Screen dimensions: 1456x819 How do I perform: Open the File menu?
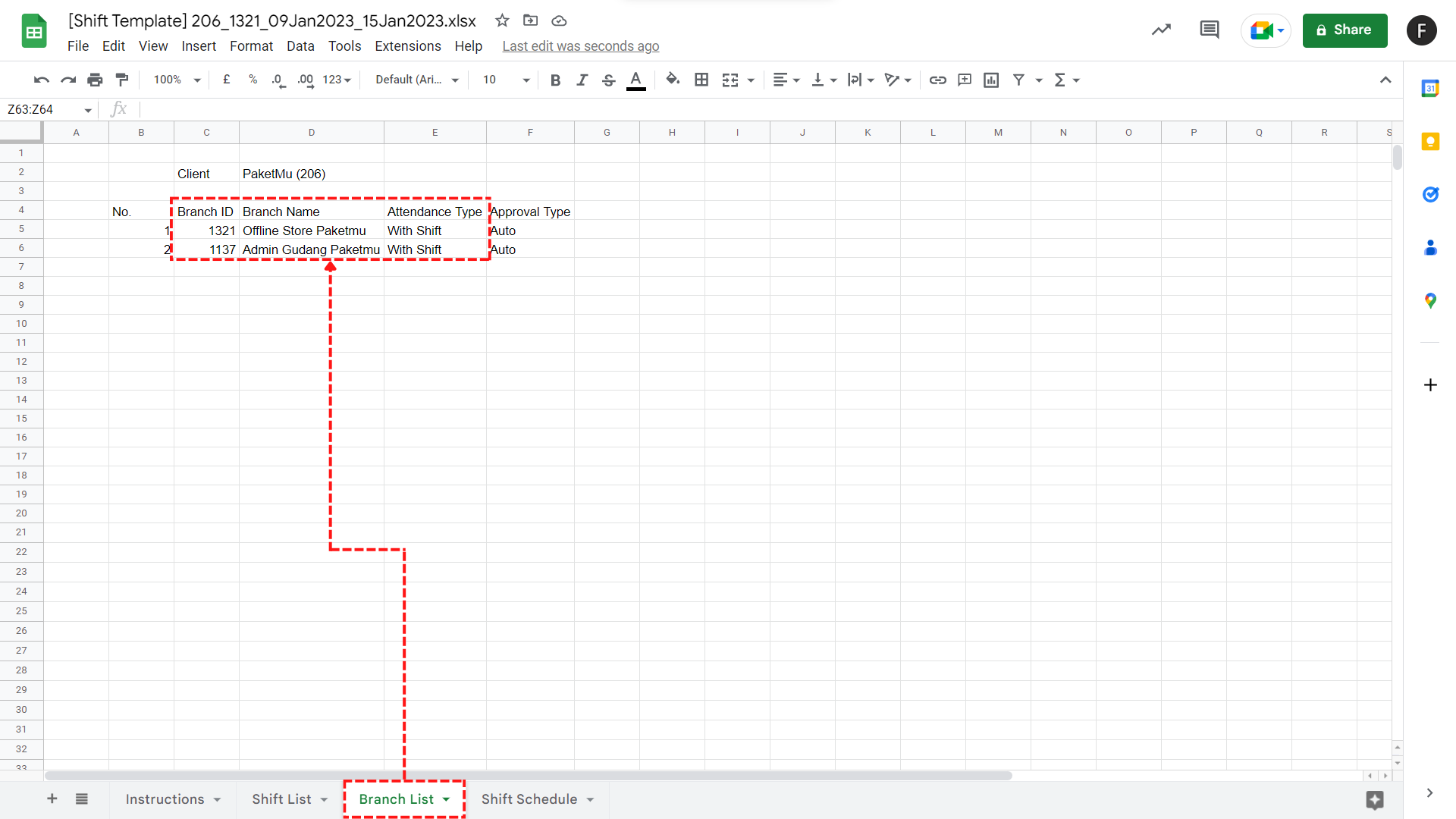coord(78,46)
